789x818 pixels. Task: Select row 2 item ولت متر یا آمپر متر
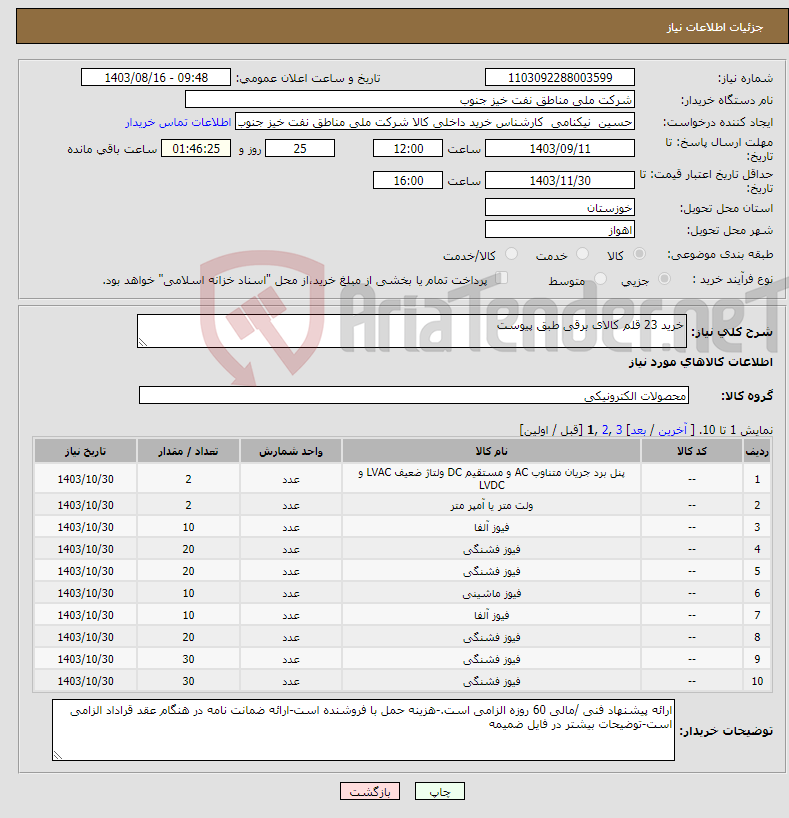click(x=491, y=505)
